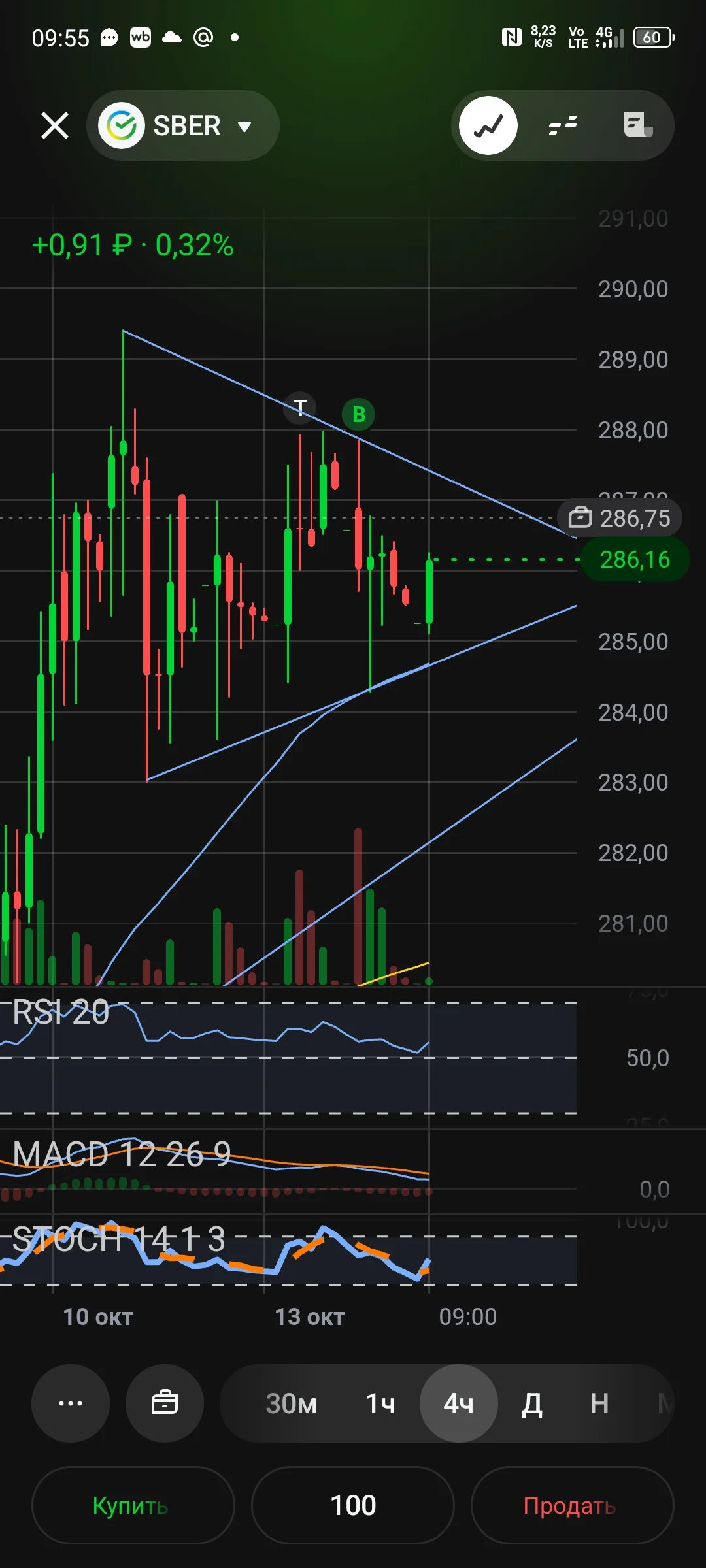The image size is (706, 1568).
Task: Select the 4ч timeframe
Action: click(459, 1403)
